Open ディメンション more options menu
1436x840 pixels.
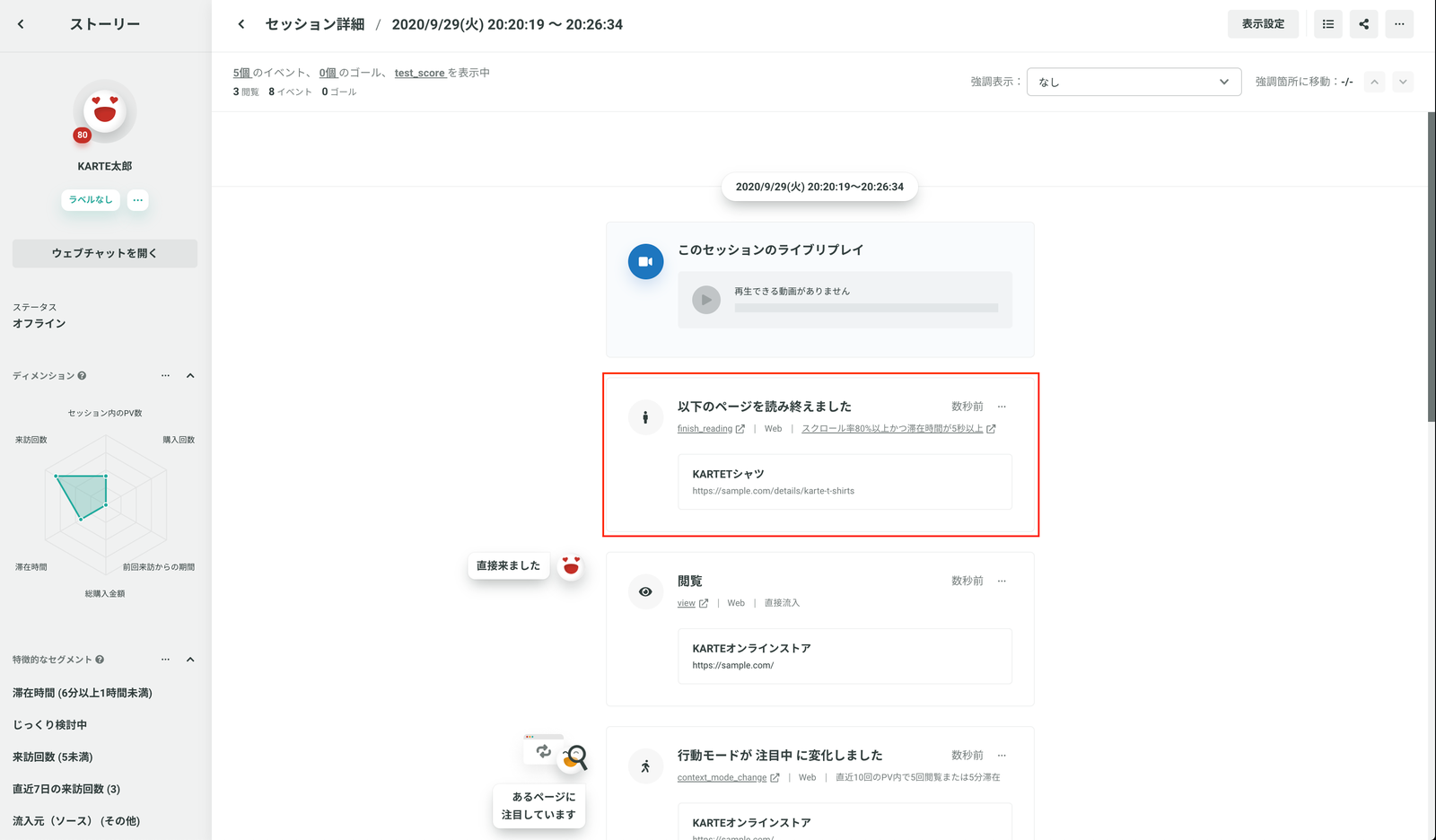[165, 376]
